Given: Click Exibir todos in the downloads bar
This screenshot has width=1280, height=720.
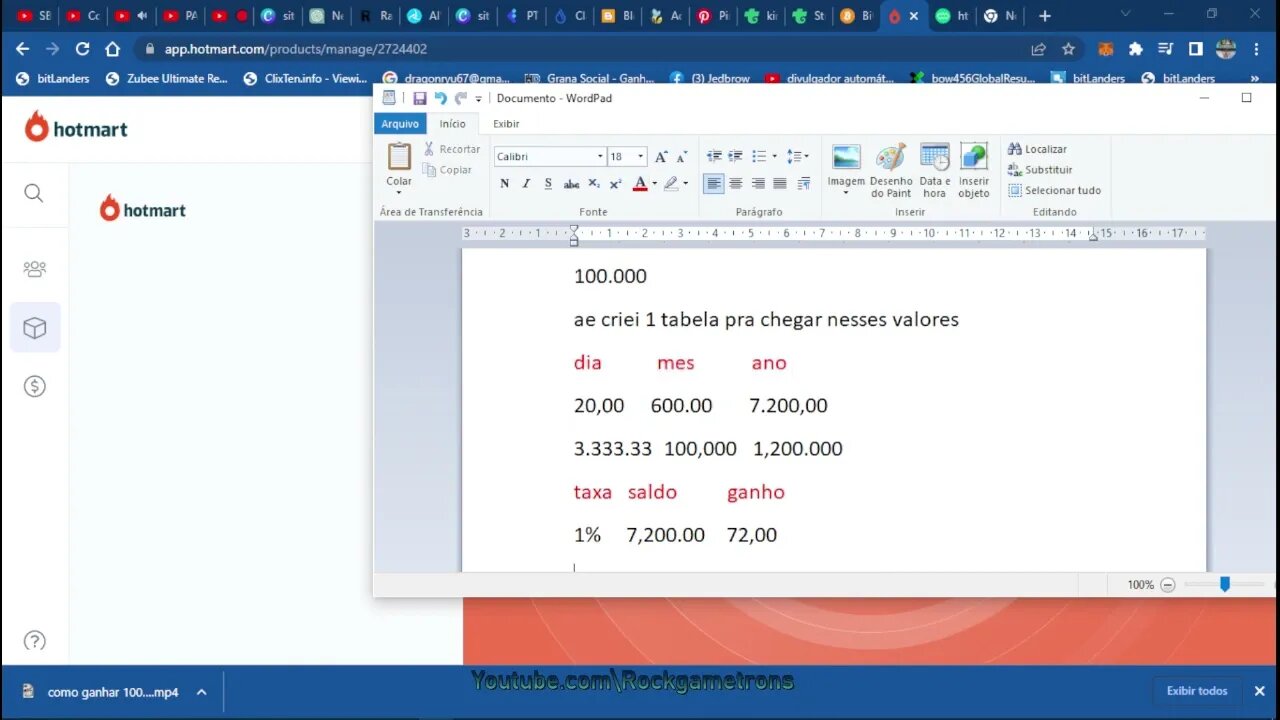Looking at the screenshot, I should [x=1196, y=691].
